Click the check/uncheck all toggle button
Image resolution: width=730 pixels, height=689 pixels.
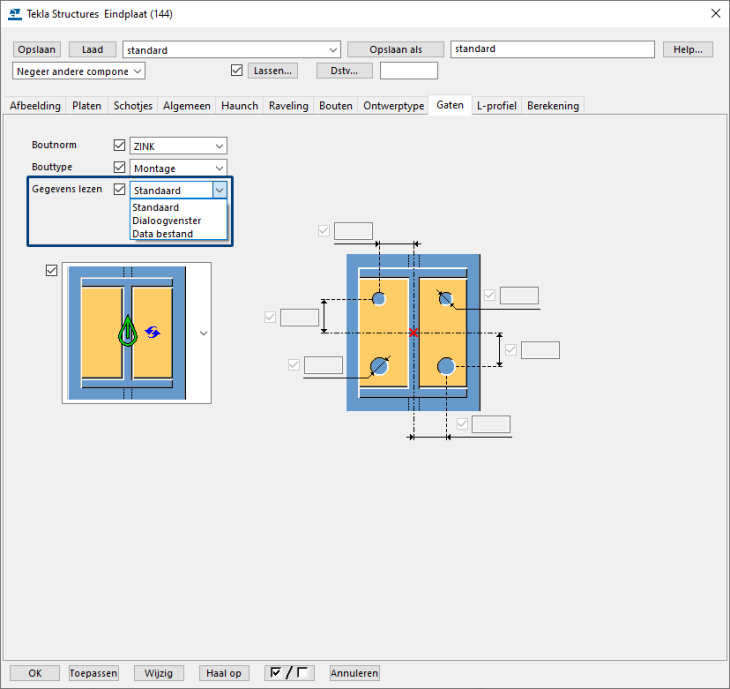(289, 673)
